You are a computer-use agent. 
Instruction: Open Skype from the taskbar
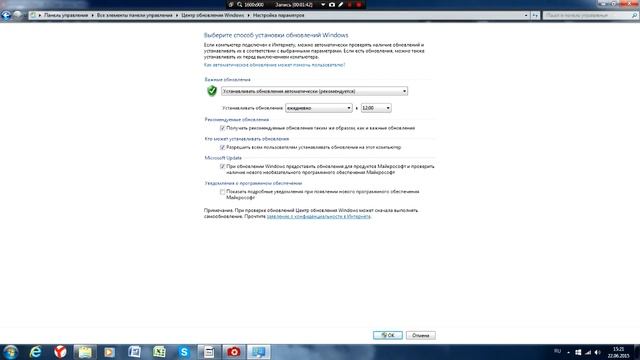coord(184,352)
